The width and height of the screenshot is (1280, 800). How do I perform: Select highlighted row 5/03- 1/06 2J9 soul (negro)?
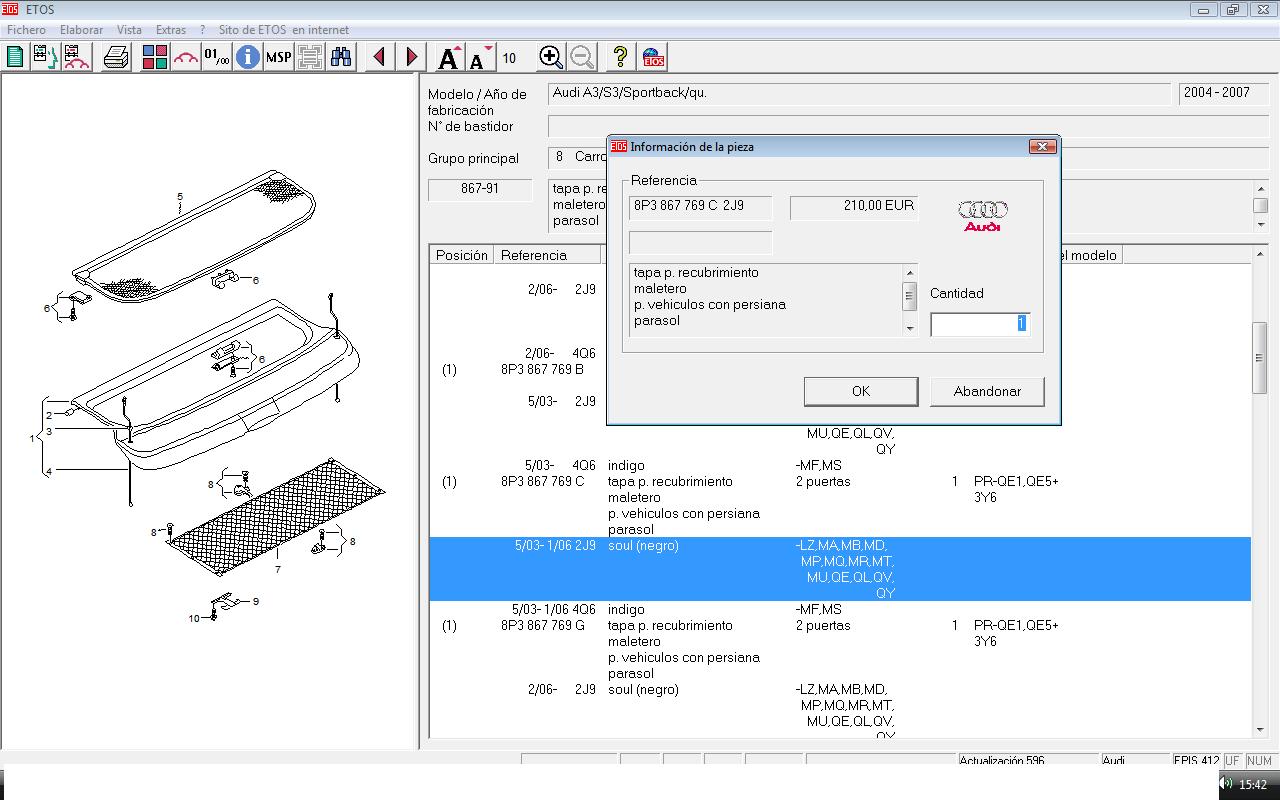click(x=840, y=569)
